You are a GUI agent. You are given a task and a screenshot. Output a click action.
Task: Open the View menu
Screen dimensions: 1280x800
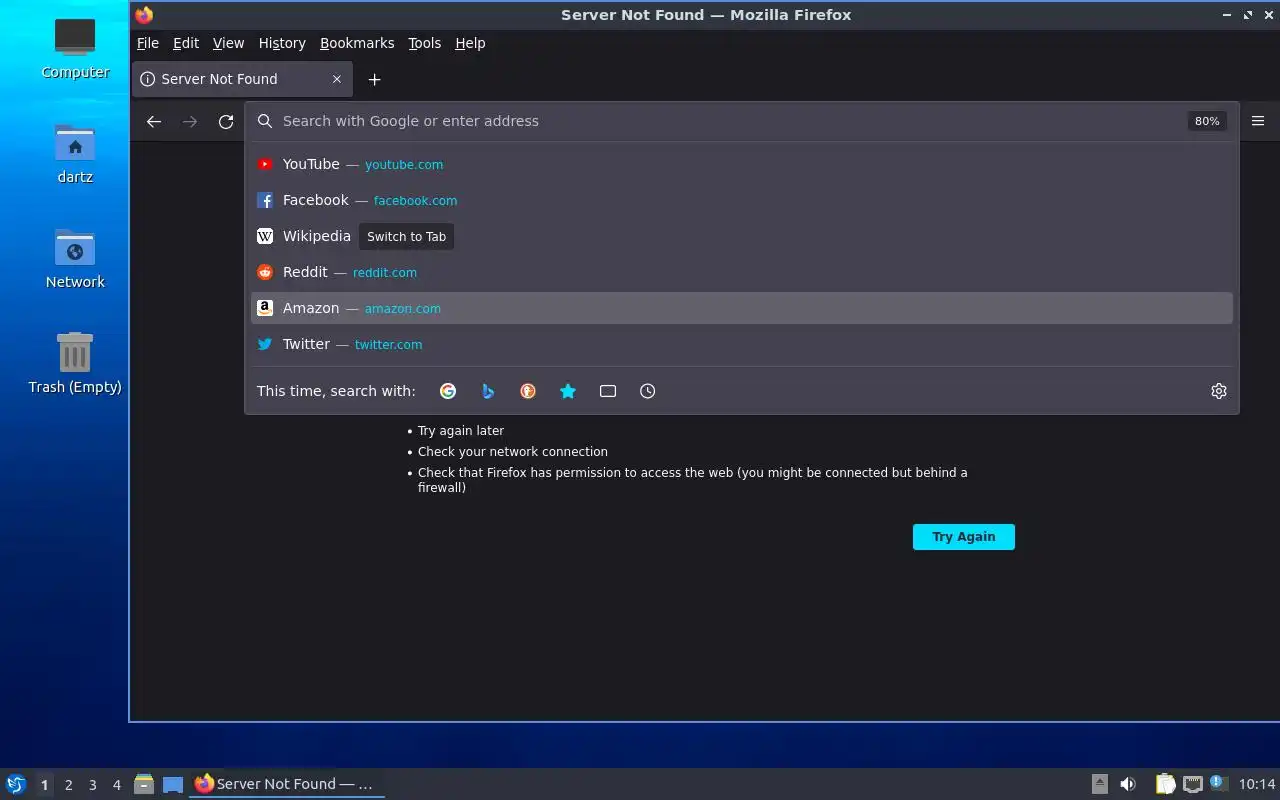pyautogui.click(x=228, y=43)
